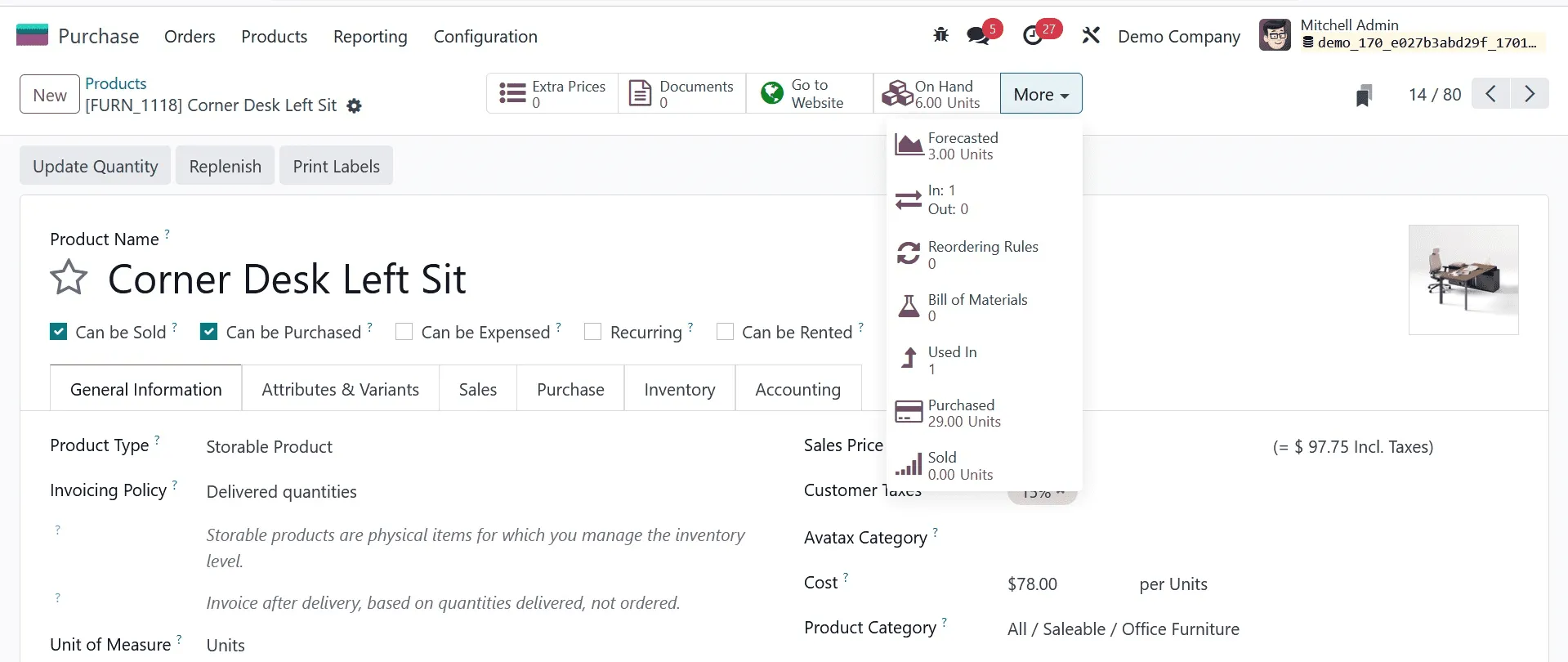Click Products breadcrumb link
The image size is (1568, 662).
click(116, 83)
